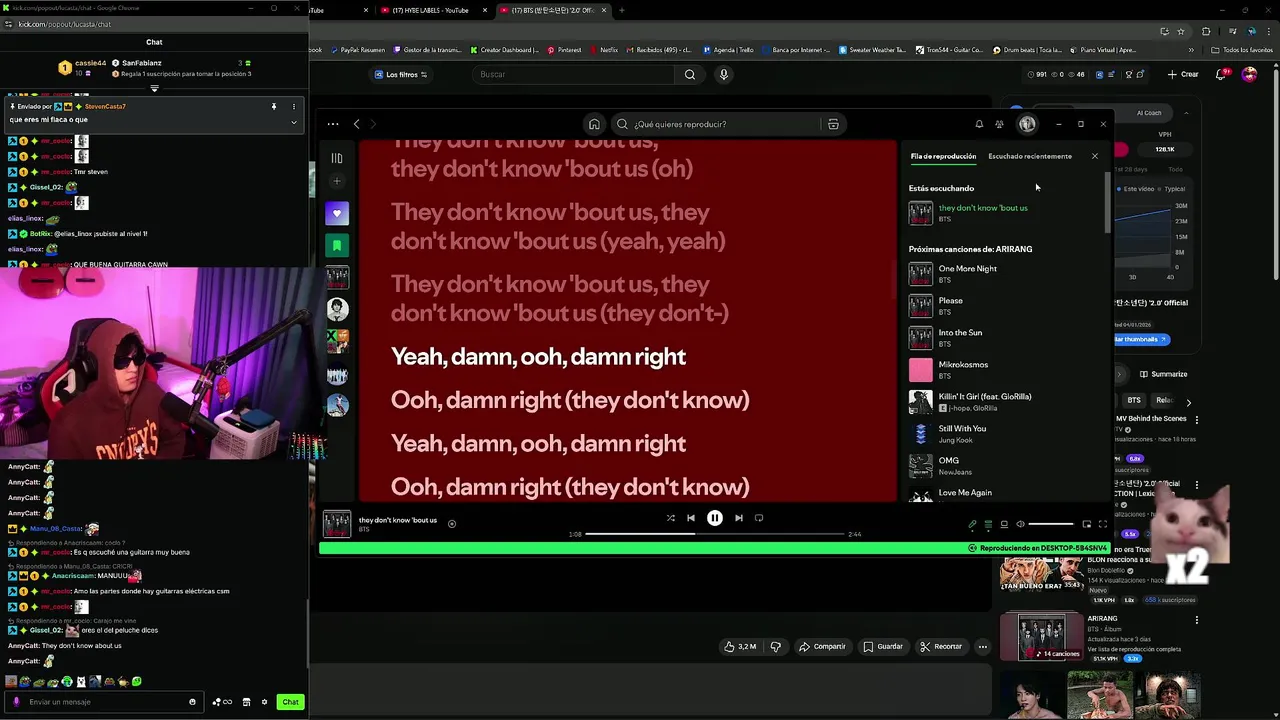Seek in the song progress bar
Screen dimensions: 1280x720
click(x=714, y=534)
